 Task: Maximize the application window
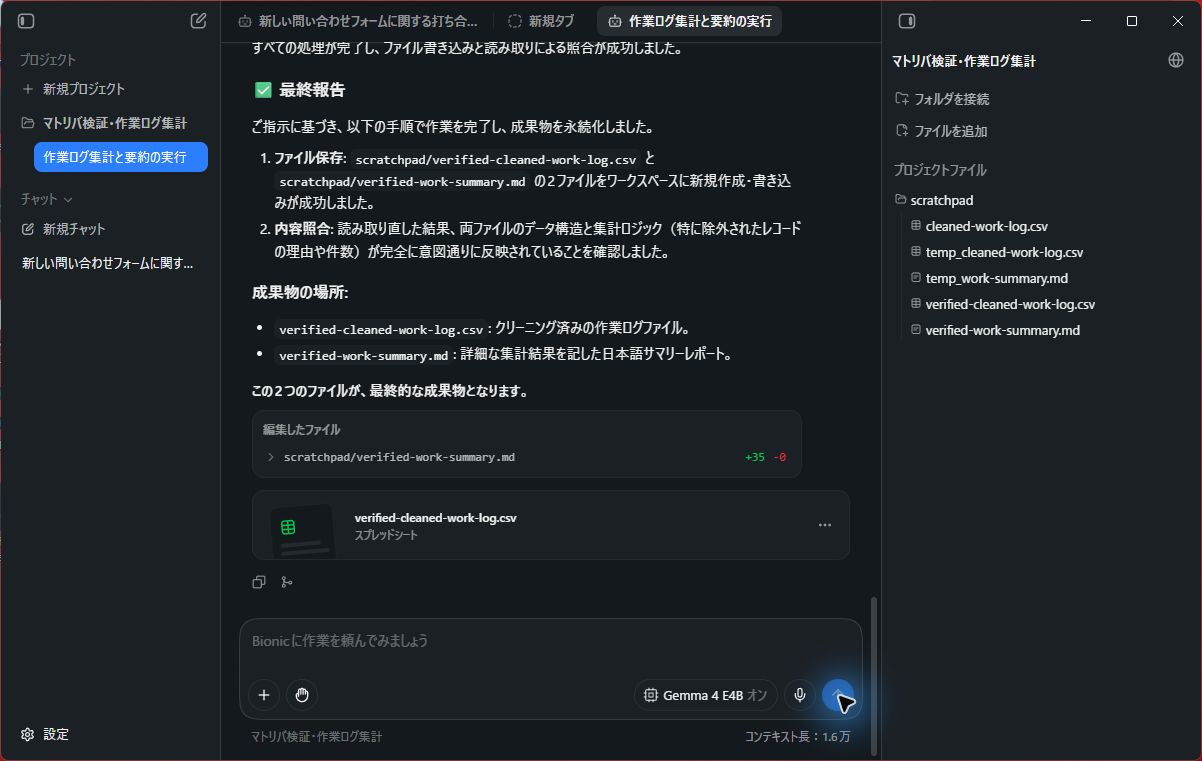click(x=1132, y=21)
